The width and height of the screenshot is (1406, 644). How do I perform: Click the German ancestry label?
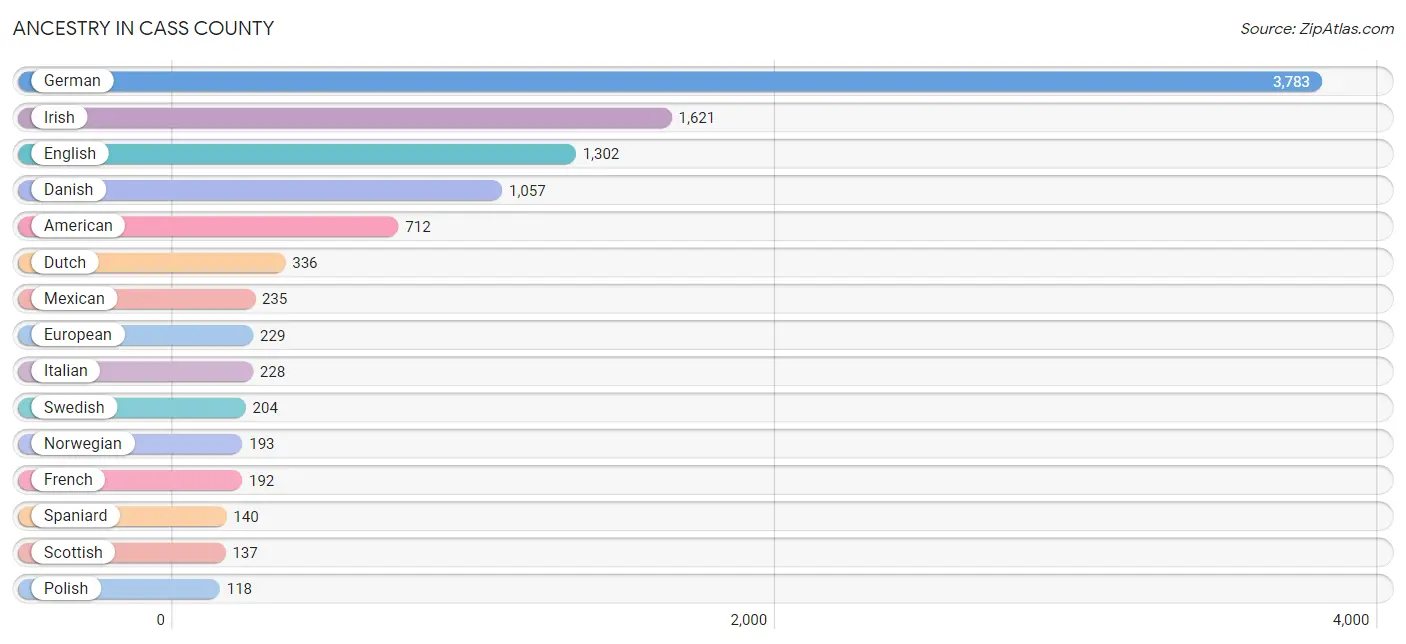[x=72, y=81]
